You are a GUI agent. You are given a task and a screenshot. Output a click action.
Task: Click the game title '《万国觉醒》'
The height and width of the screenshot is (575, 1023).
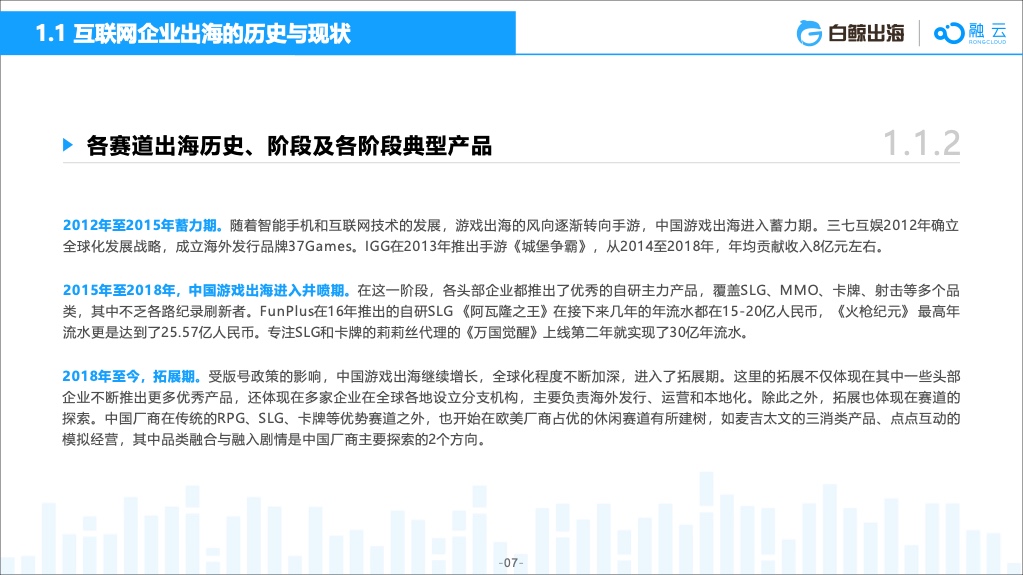(503, 333)
